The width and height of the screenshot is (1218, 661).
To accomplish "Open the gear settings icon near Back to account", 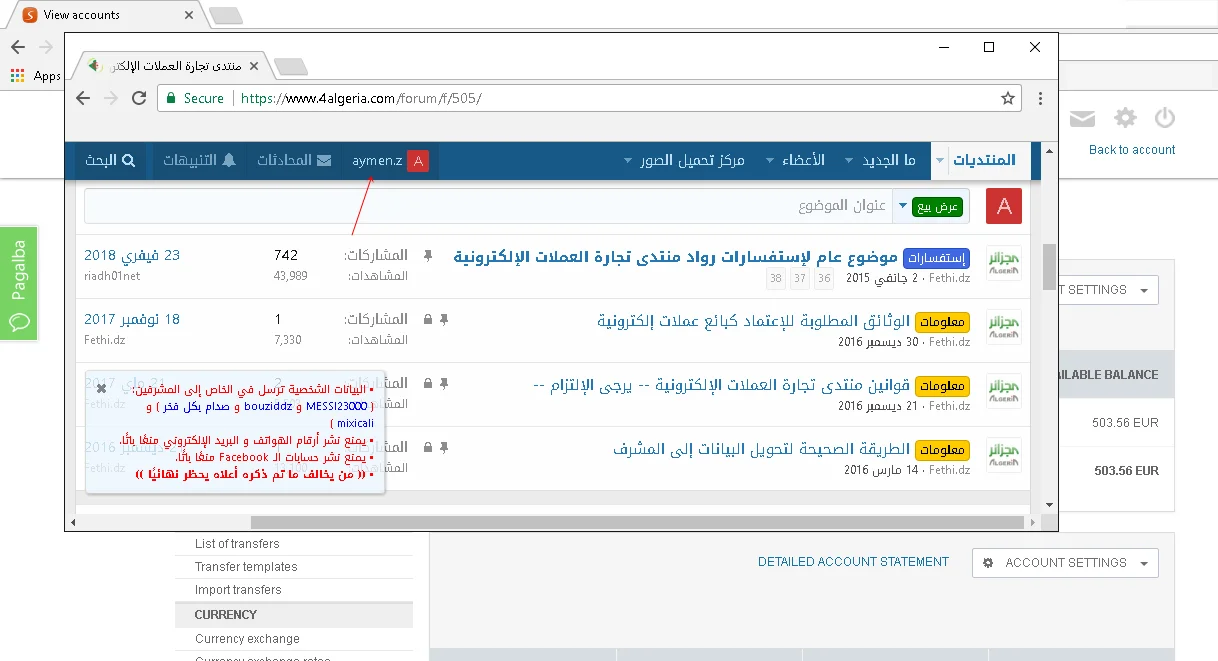I will point(1126,119).
